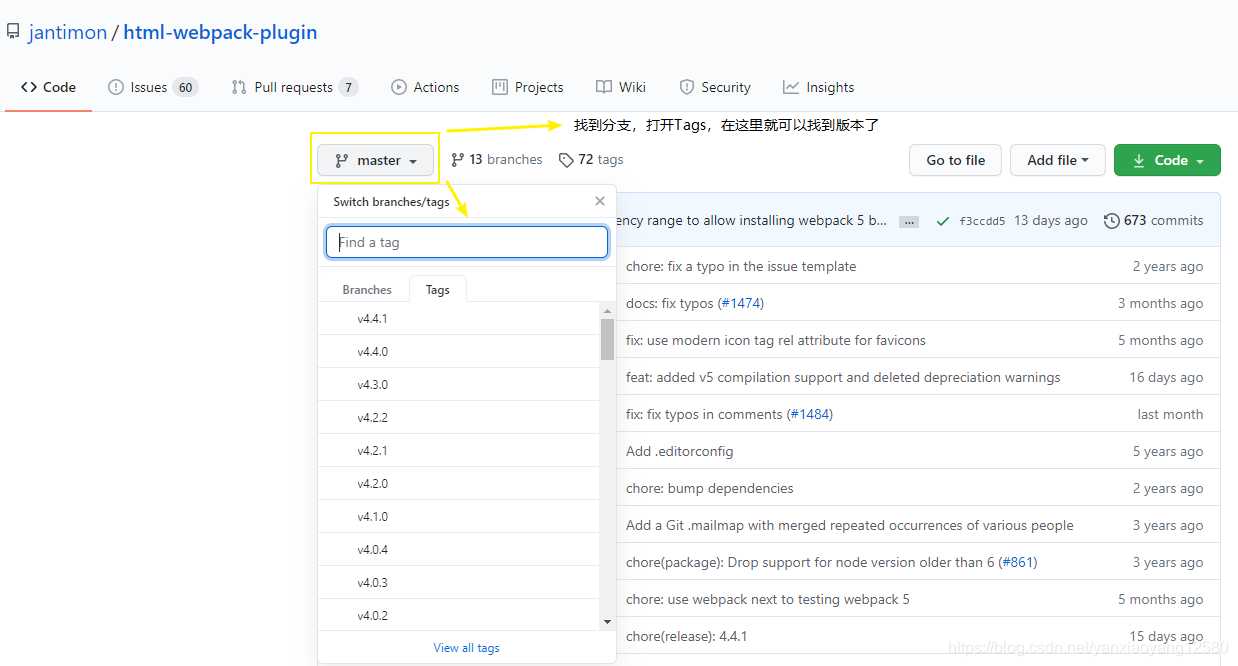Screen dimensions: 1238x666
Task: Click inside the Find a tag field
Action: pyautogui.click(x=466, y=242)
